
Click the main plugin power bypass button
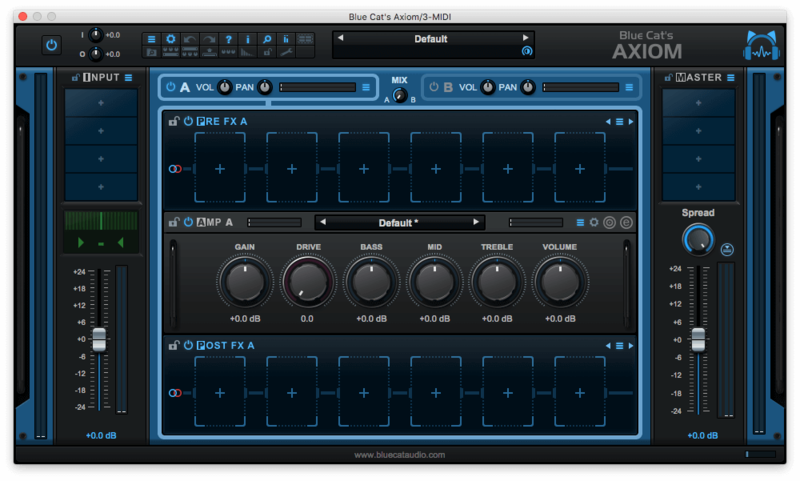click(51, 45)
